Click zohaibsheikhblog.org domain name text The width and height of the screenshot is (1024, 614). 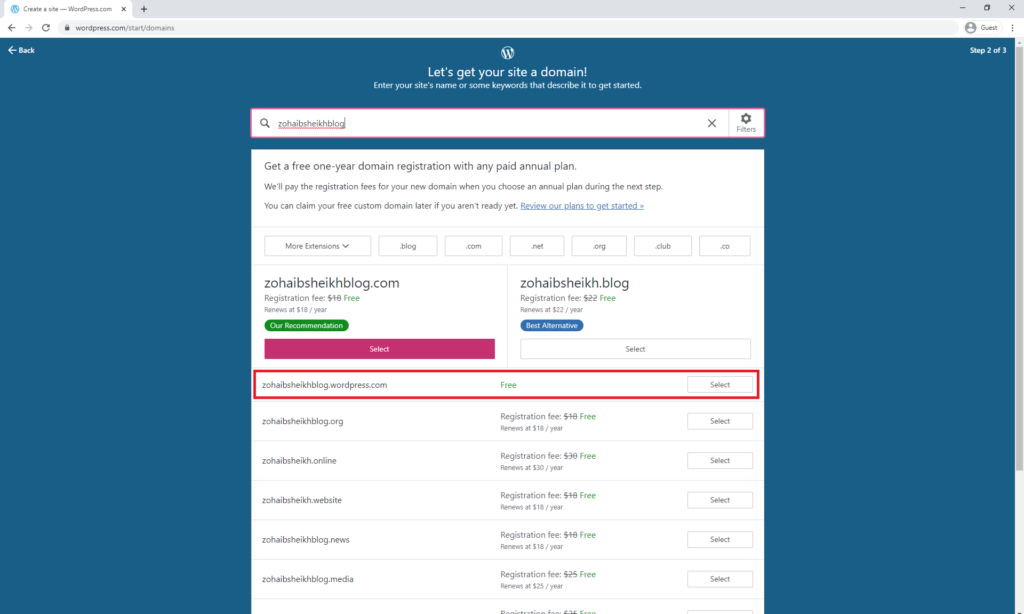click(x=302, y=421)
